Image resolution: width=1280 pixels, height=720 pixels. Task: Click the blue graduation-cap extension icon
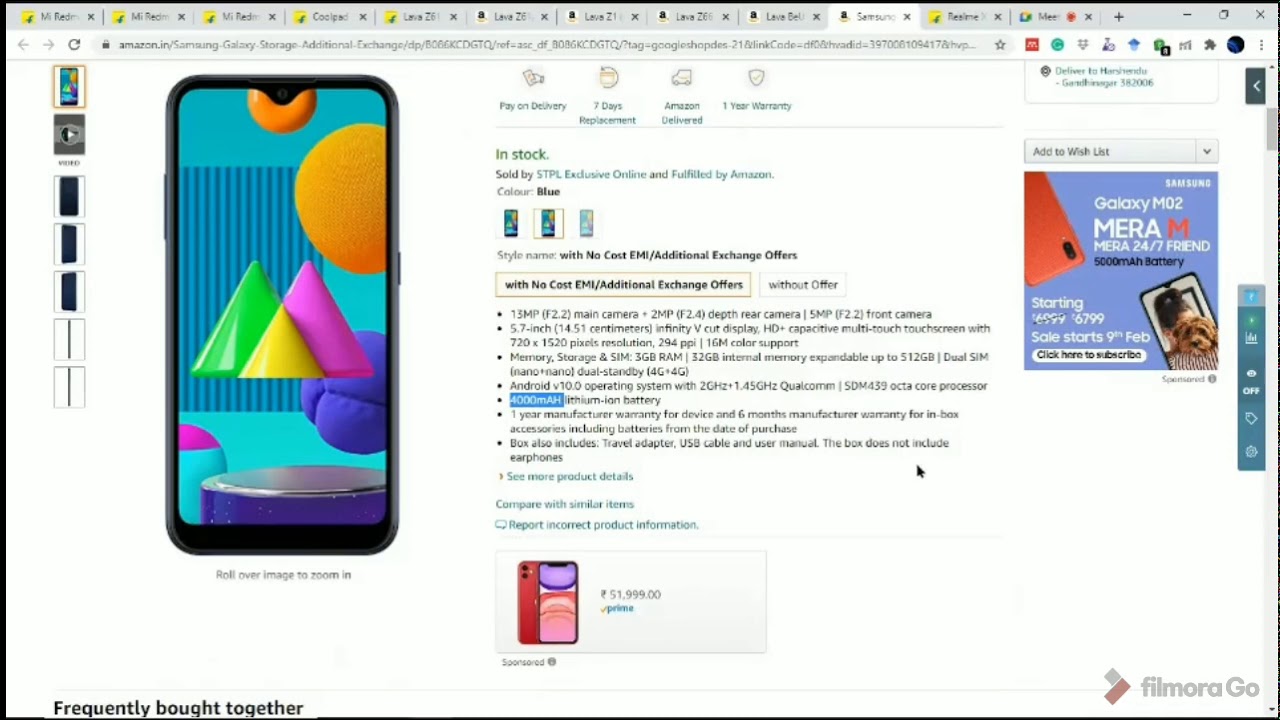(x=1134, y=45)
